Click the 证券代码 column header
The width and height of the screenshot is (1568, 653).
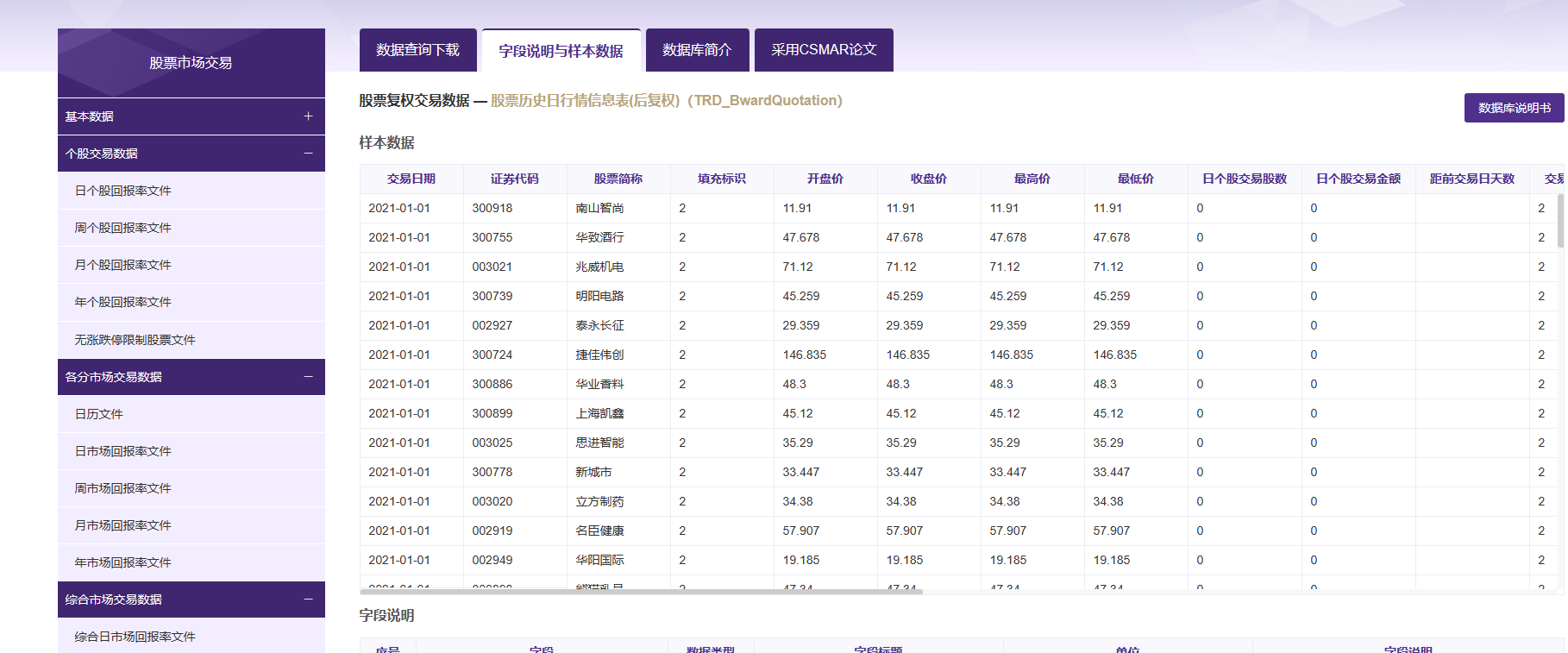click(515, 179)
